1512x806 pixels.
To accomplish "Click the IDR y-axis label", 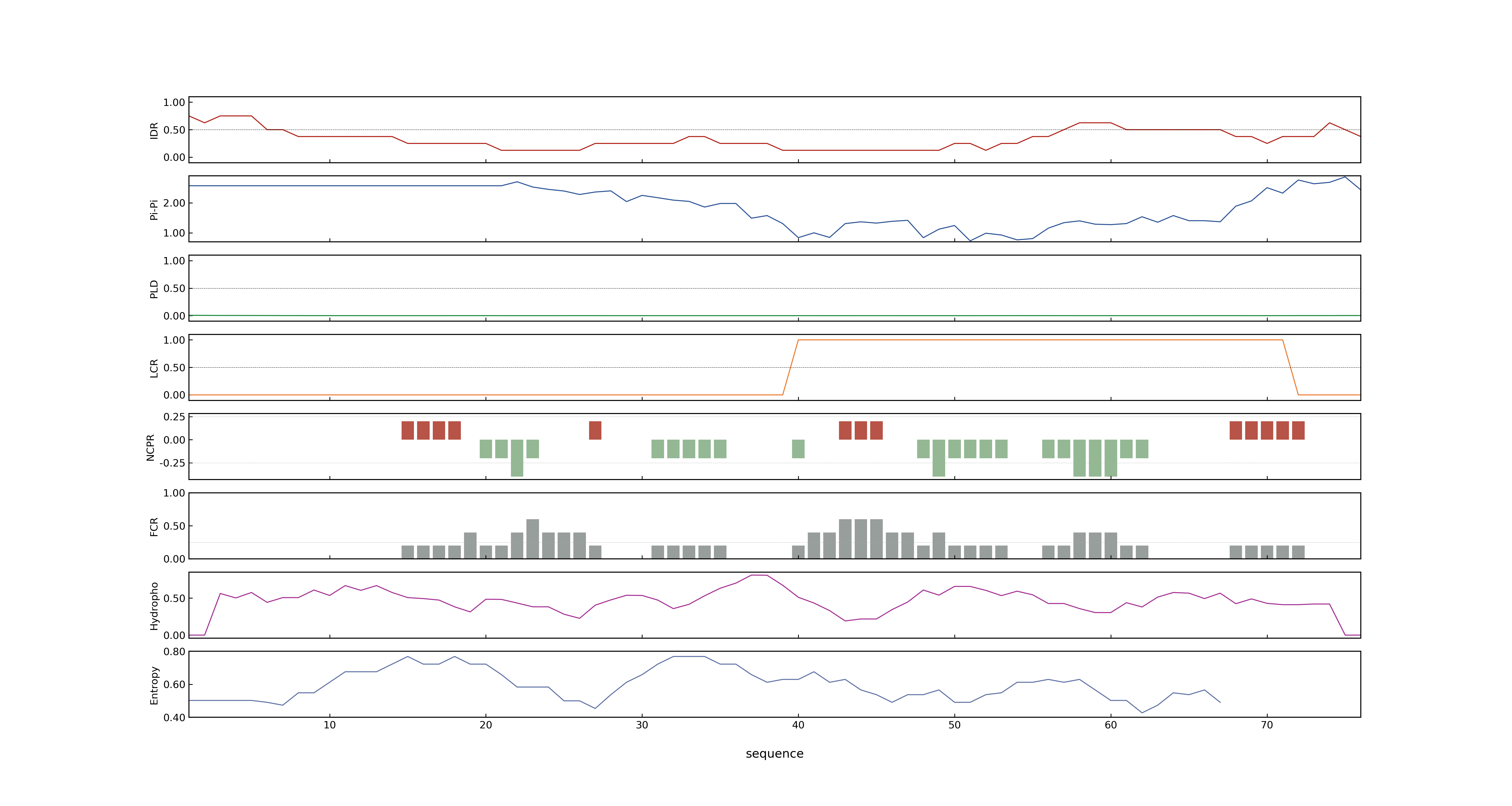I will pos(154,130).
